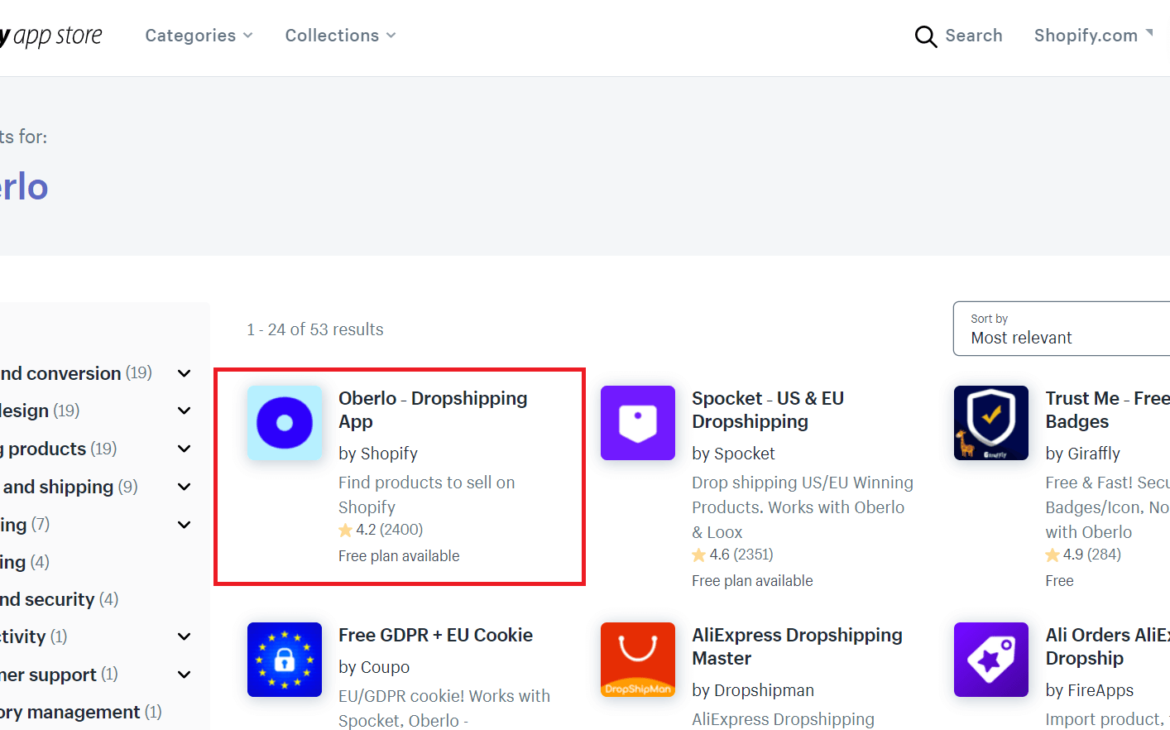
Task: Expand the chevron next to products (19)
Action: [184, 449]
